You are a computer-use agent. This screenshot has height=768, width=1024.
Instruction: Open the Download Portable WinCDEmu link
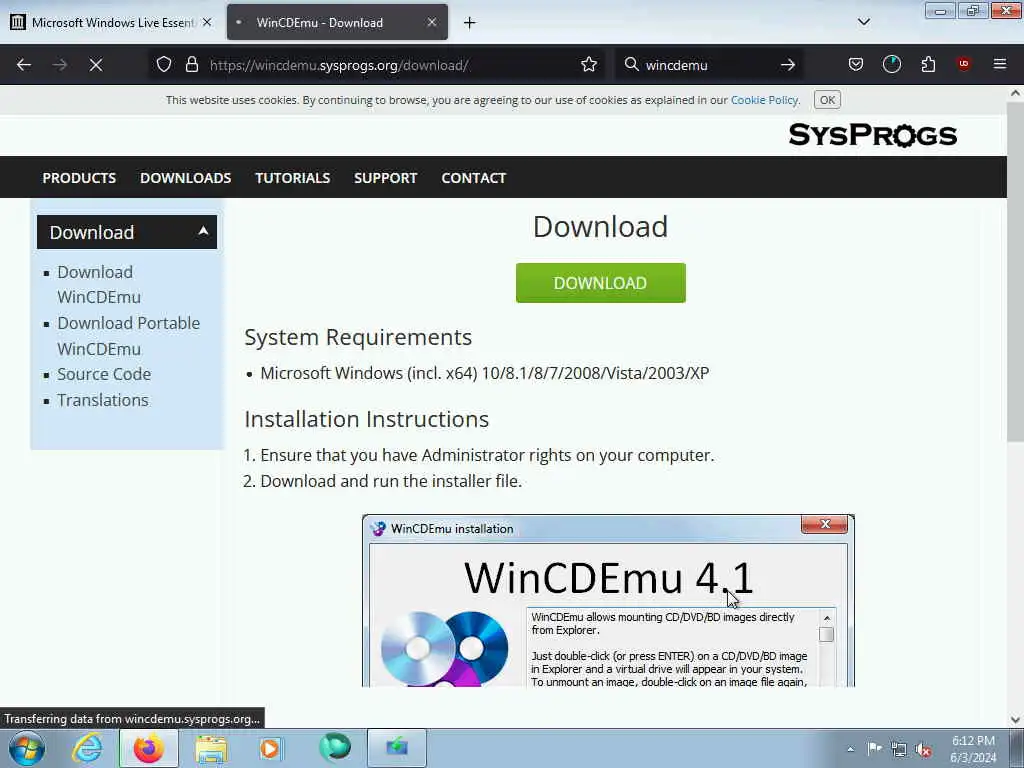pyautogui.click(x=128, y=336)
